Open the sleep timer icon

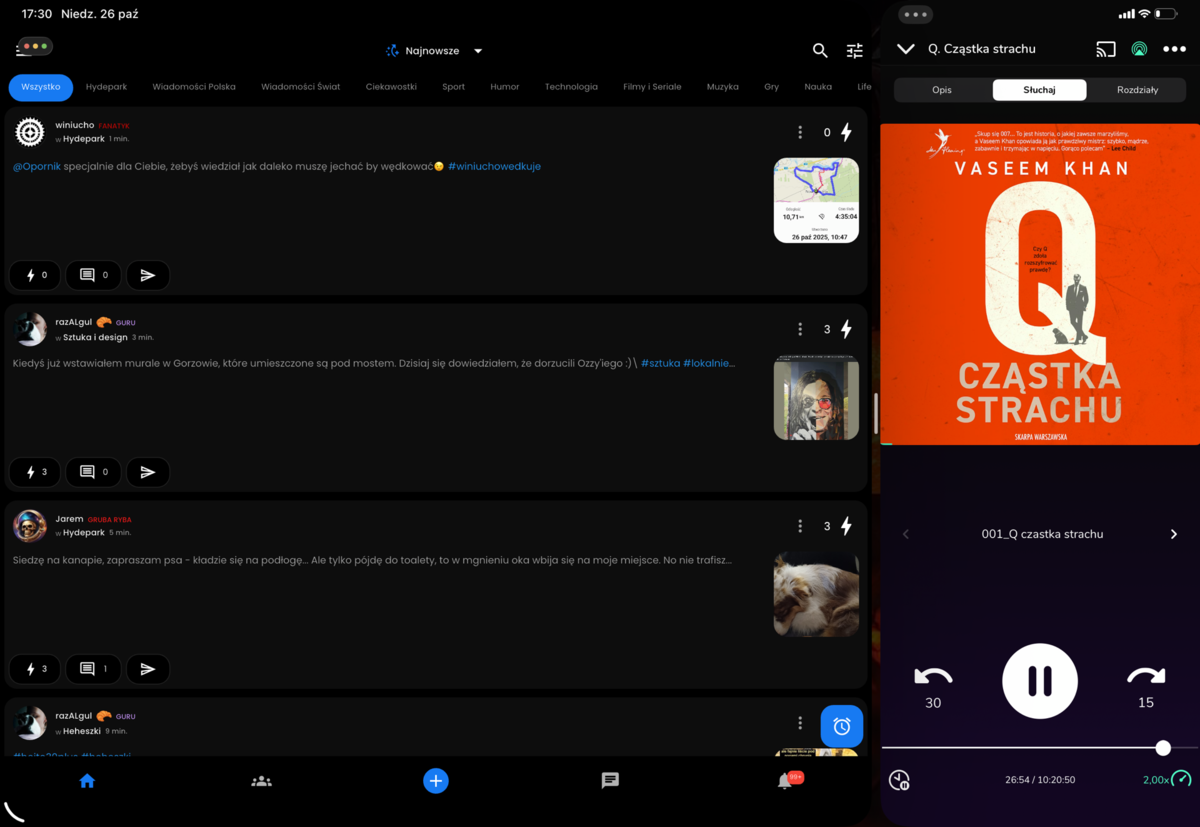click(x=899, y=780)
